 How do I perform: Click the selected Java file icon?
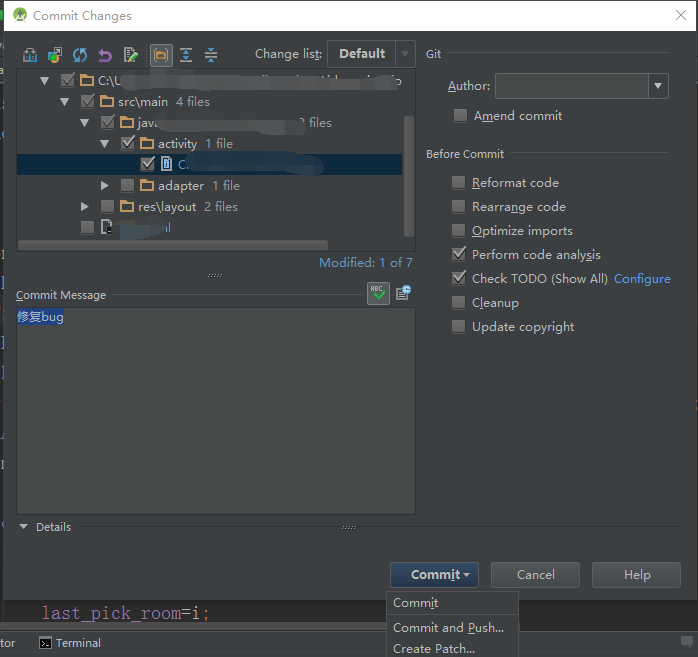tap(166, 164)
